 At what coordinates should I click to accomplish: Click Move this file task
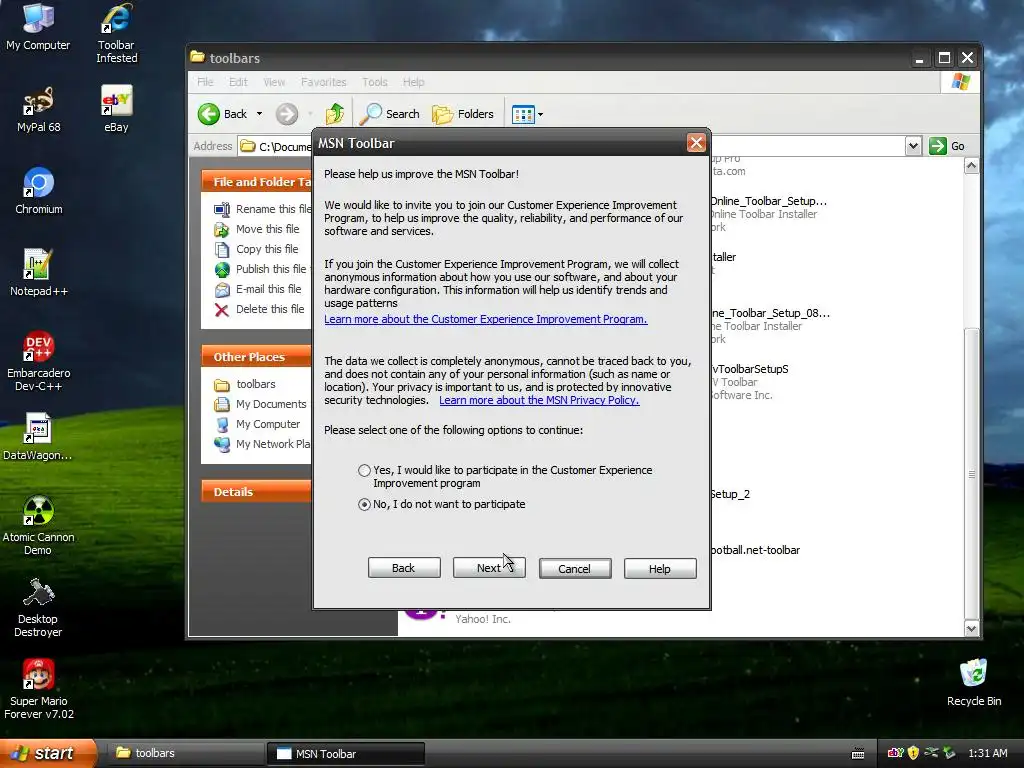(x=257, y=229)
